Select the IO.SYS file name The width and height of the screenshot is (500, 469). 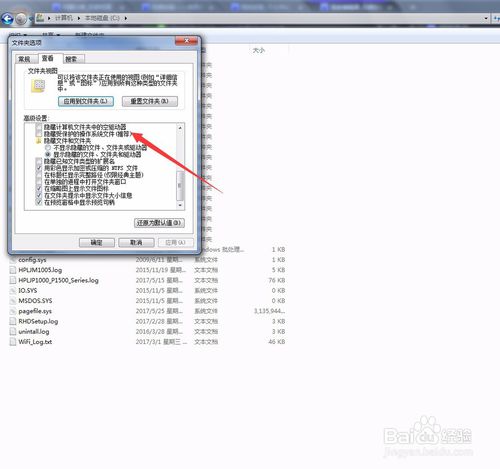click(28, 291)
